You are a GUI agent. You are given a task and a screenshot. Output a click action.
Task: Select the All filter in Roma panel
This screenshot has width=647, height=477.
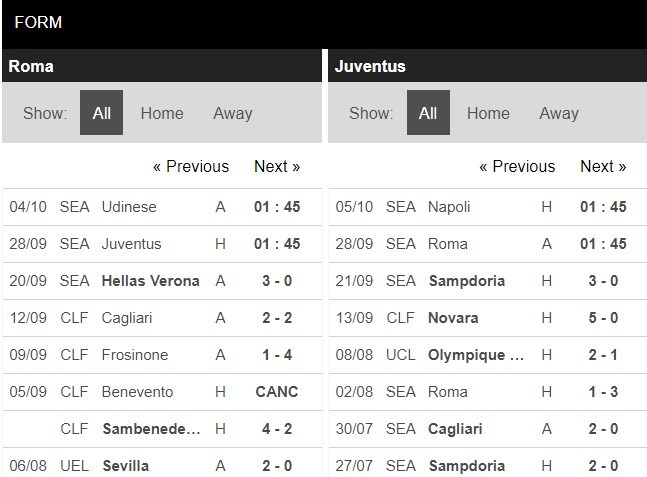click(x=101, y=113)
